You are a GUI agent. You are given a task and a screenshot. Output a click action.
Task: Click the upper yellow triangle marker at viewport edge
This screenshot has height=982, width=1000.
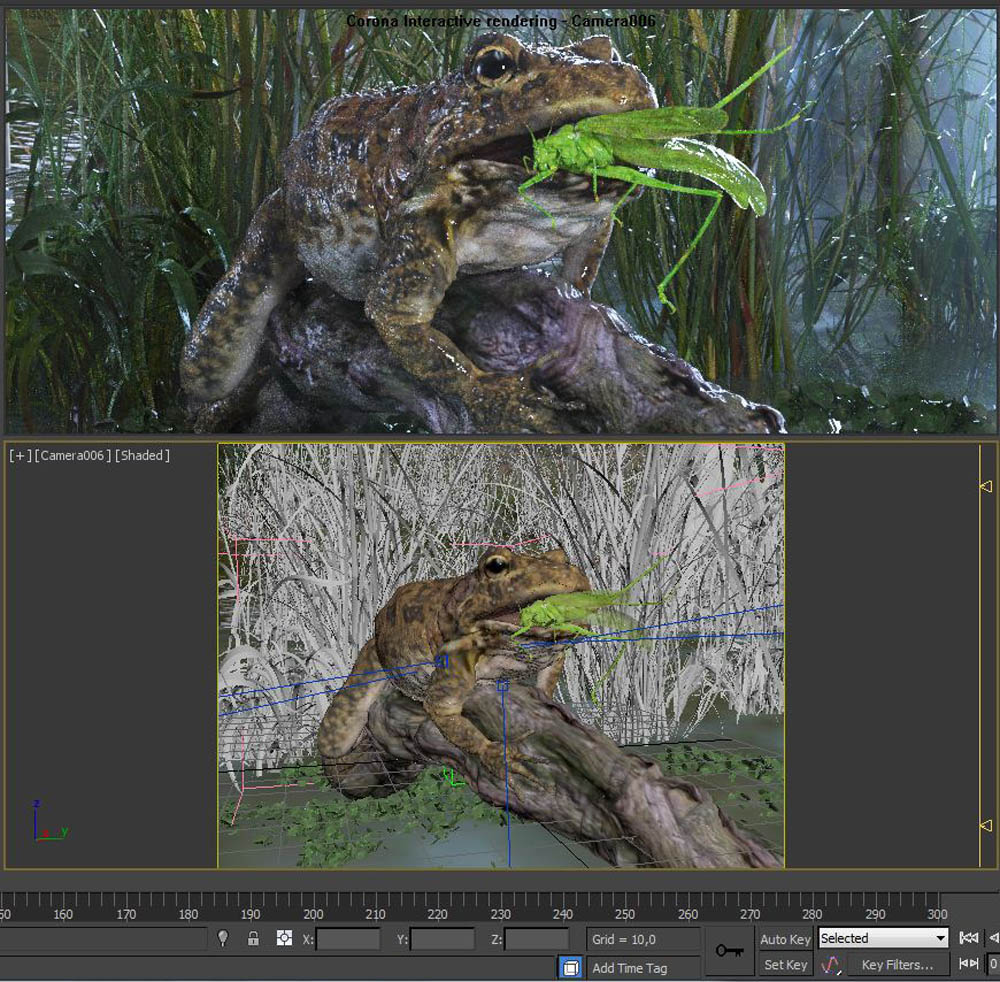point(986,487)
